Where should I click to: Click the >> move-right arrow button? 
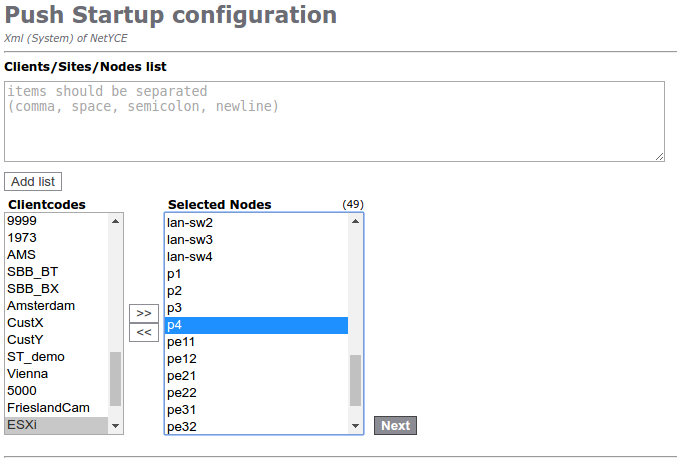(x=144, y=313)
